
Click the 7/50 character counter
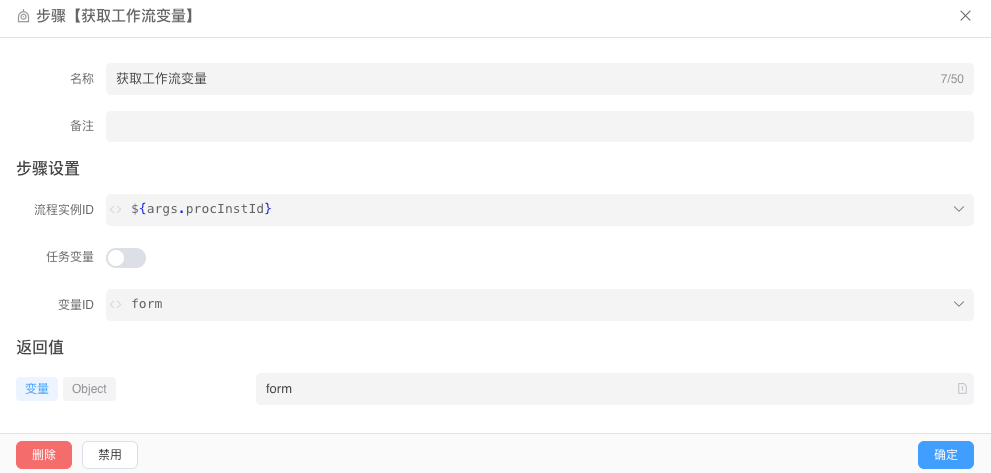click(x=951, y=79)
